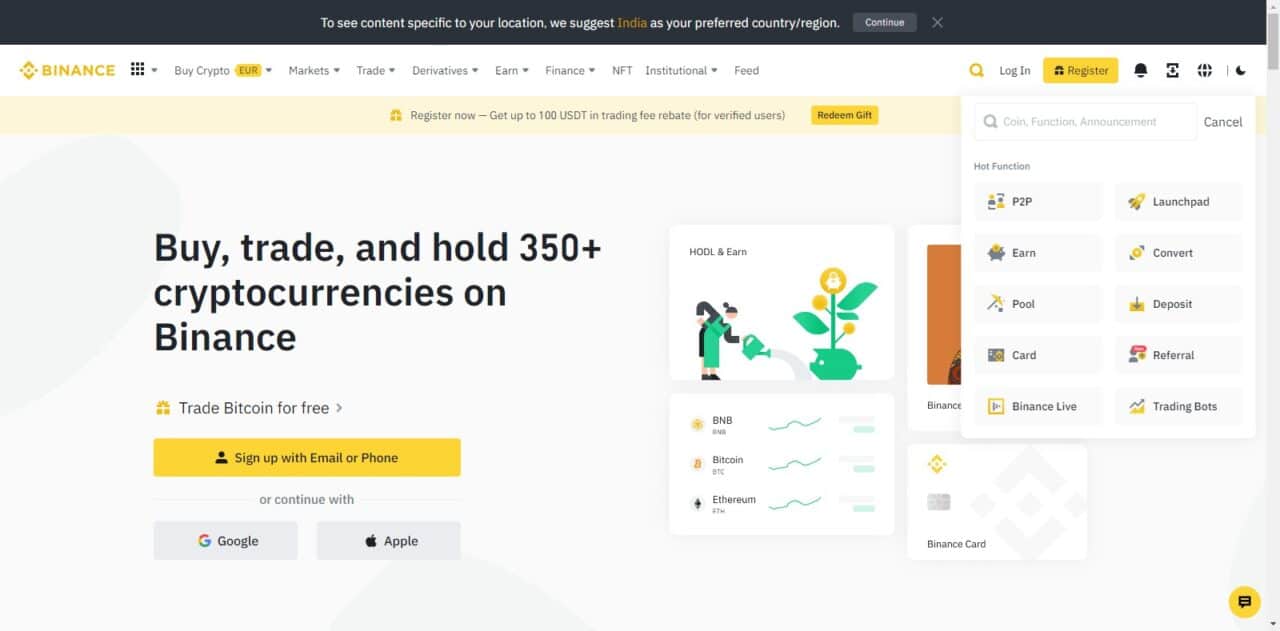Dismiss the location suggestion banner
1280x631 pixels.
937,22
